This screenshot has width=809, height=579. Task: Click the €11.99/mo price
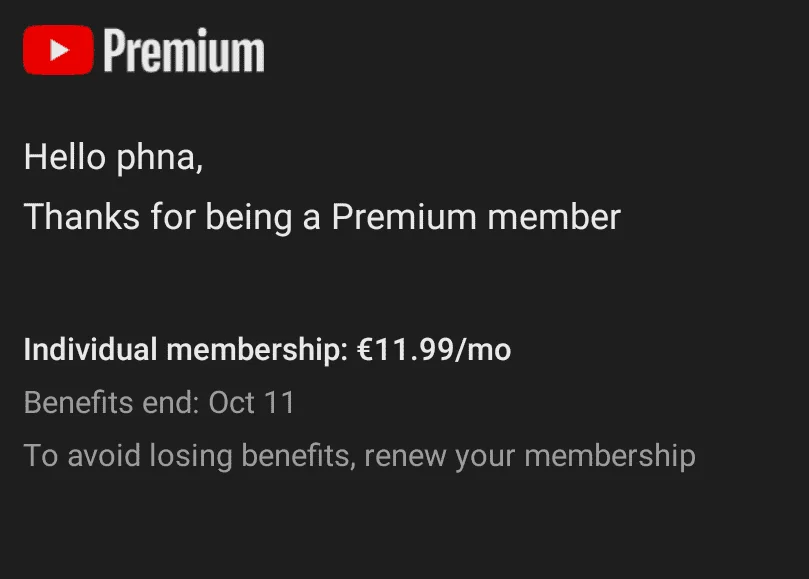(434, 349)
